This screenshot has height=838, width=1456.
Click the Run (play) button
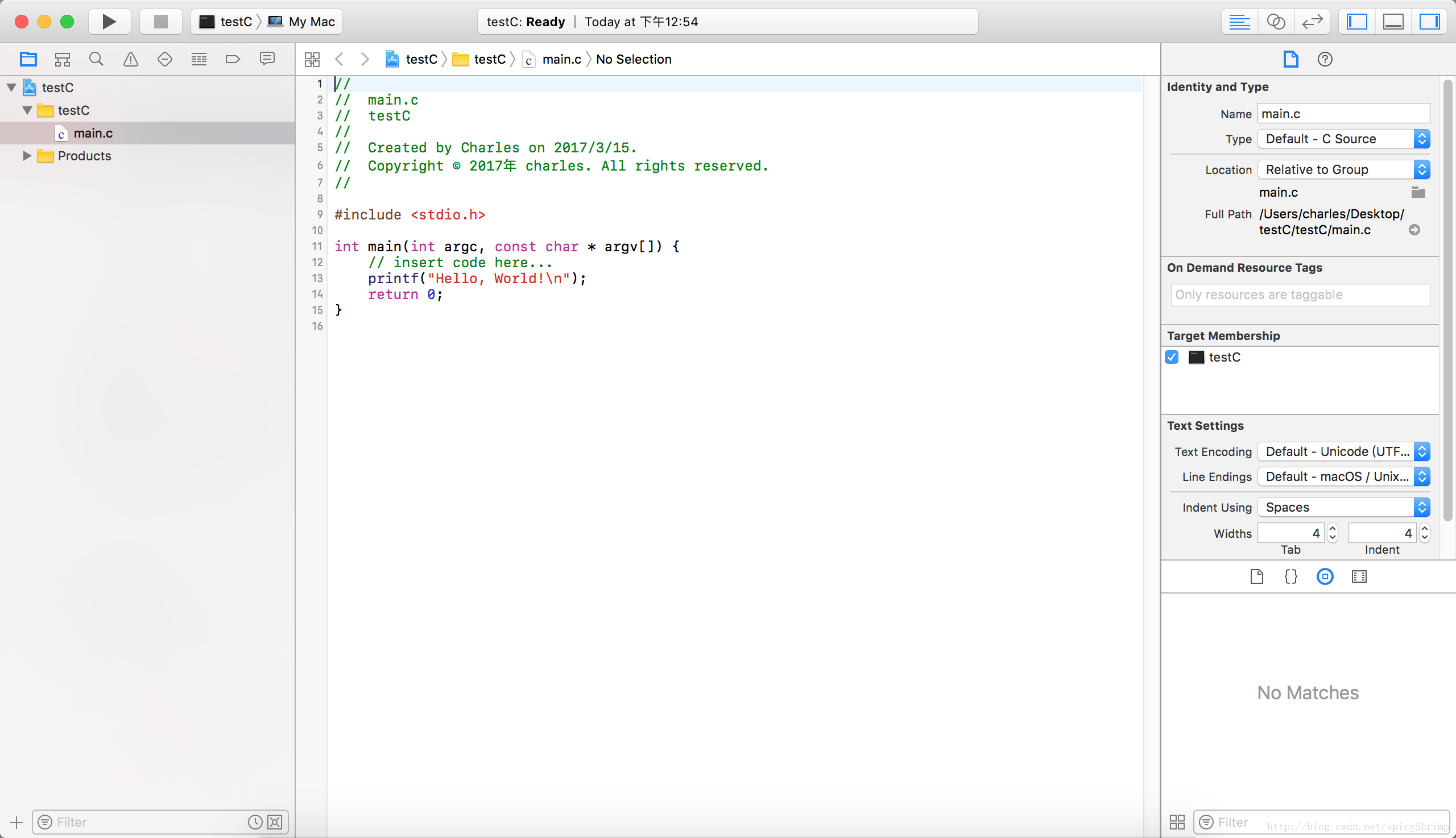point(109,22)
